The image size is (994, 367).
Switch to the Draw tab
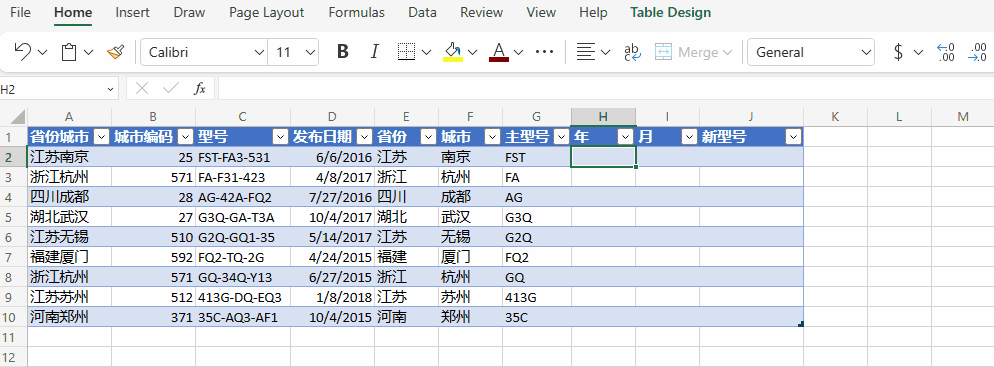[190, 12]
